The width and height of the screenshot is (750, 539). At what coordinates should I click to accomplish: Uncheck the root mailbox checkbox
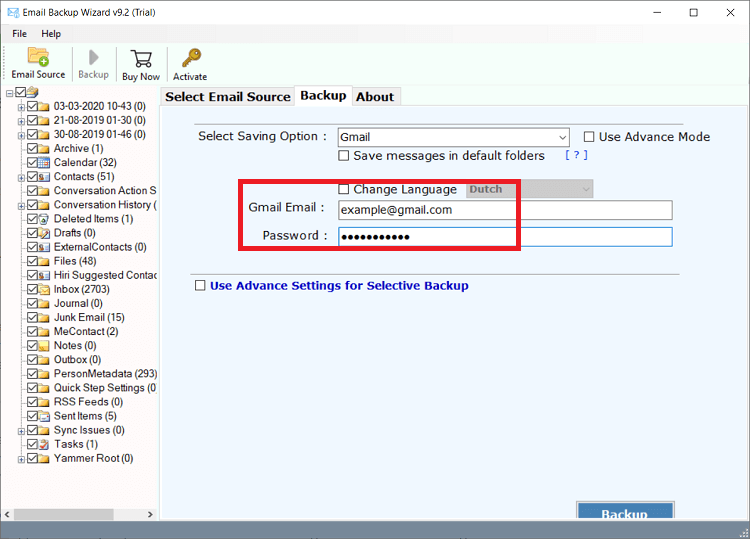21,92
